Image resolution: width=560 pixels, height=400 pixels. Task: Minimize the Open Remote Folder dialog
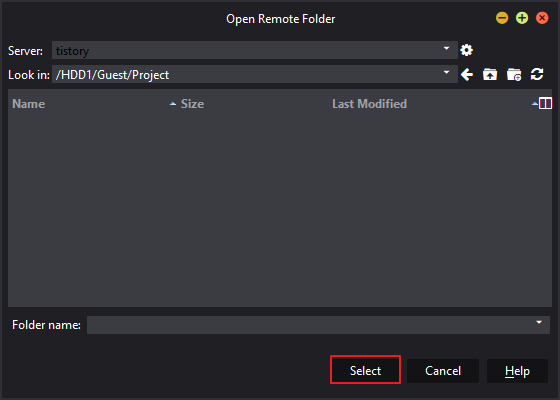(502, 18)
